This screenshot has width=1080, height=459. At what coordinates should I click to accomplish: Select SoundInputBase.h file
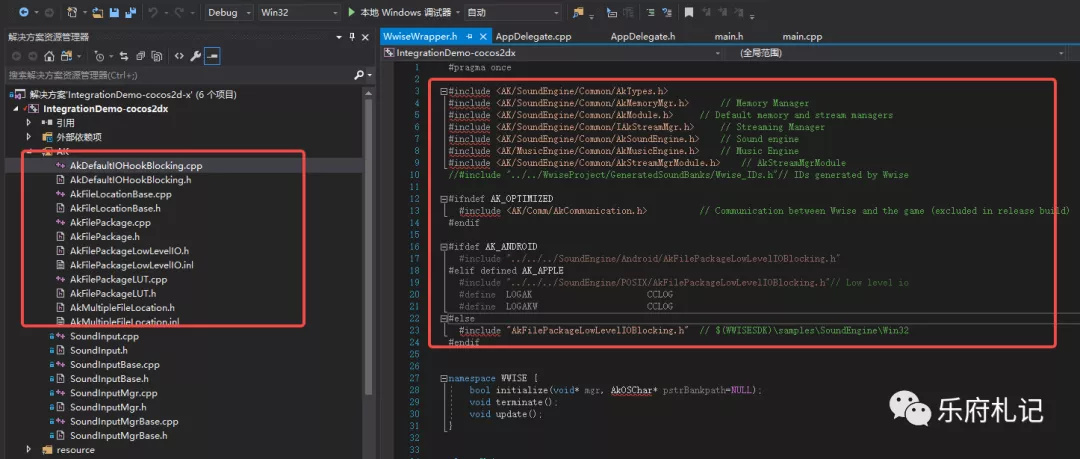(x=110, y=379)
